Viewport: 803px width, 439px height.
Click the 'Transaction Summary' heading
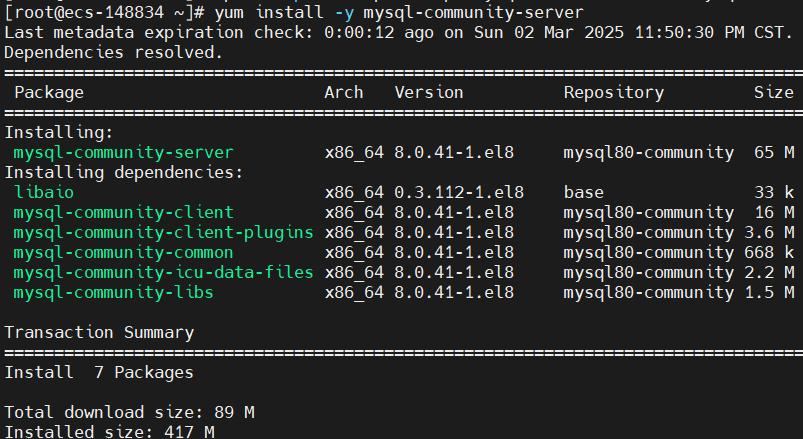point(99,332)
